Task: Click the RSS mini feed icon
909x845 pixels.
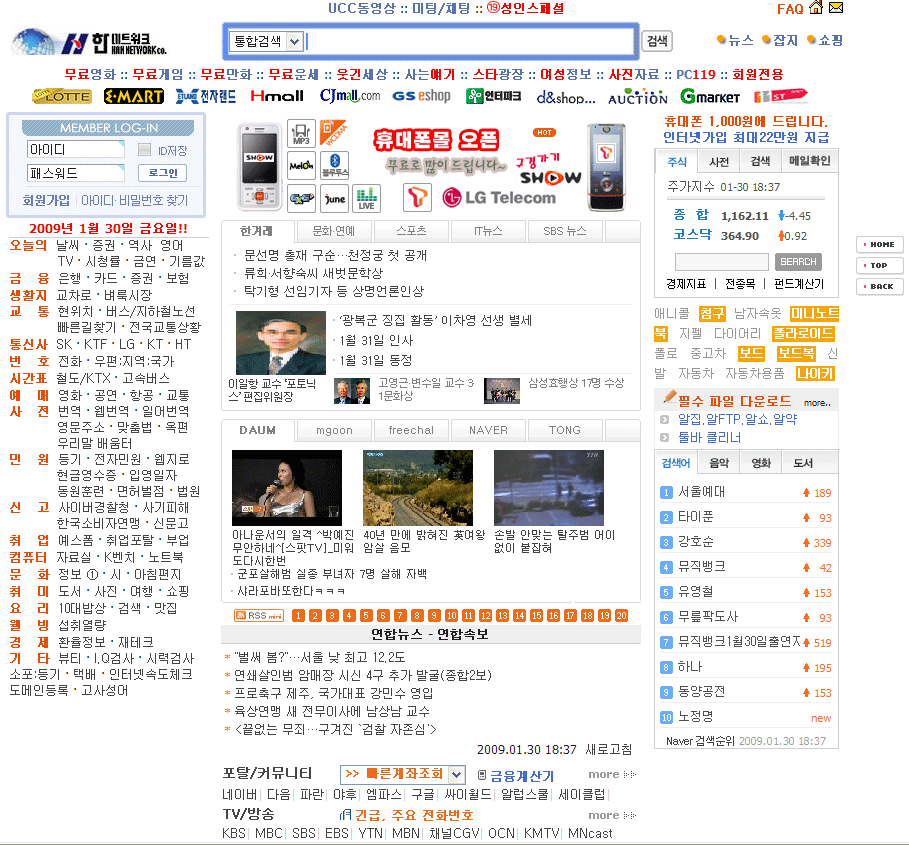Action: click(258, 615)
